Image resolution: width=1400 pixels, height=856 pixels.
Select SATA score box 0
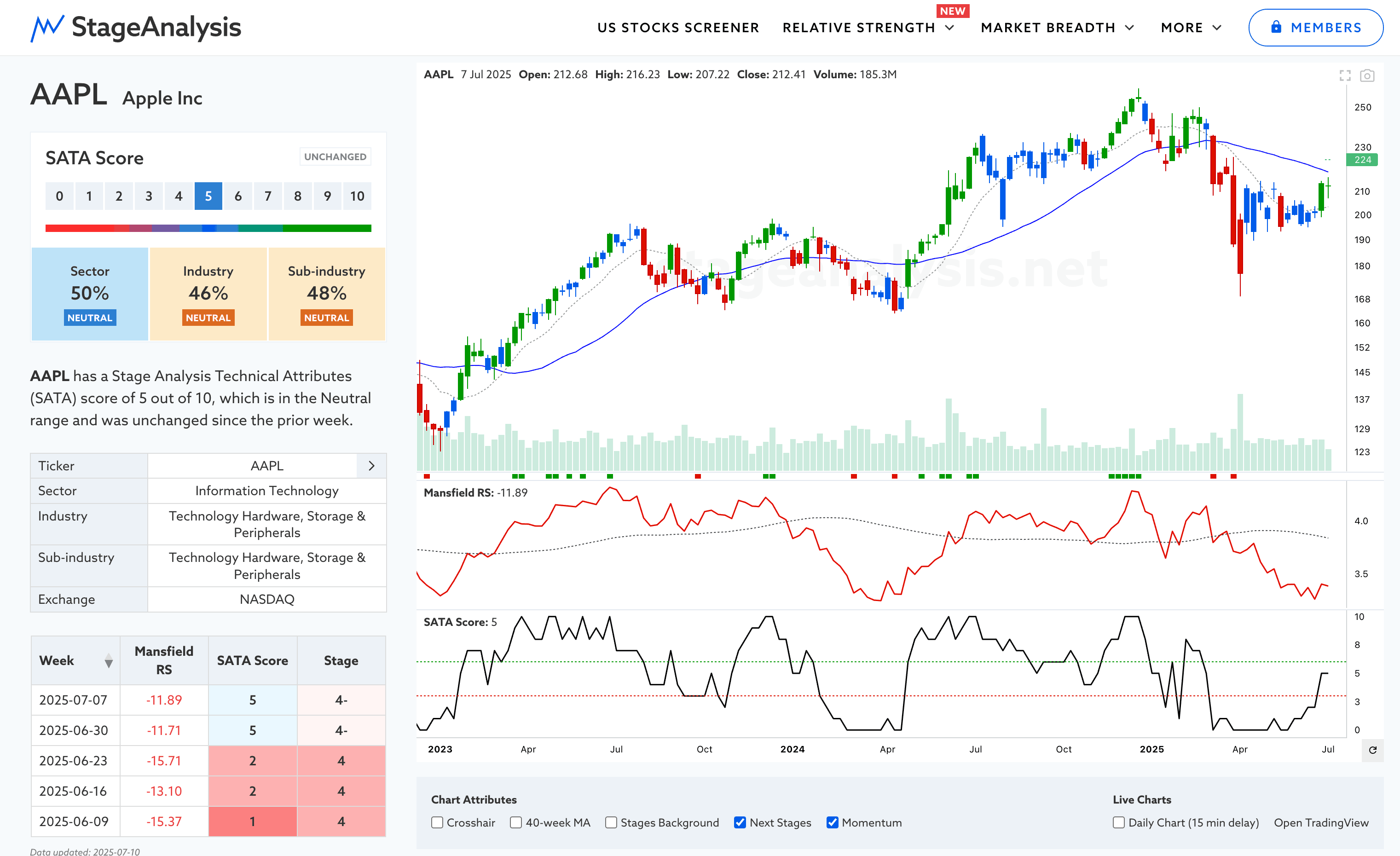(59, 196)
